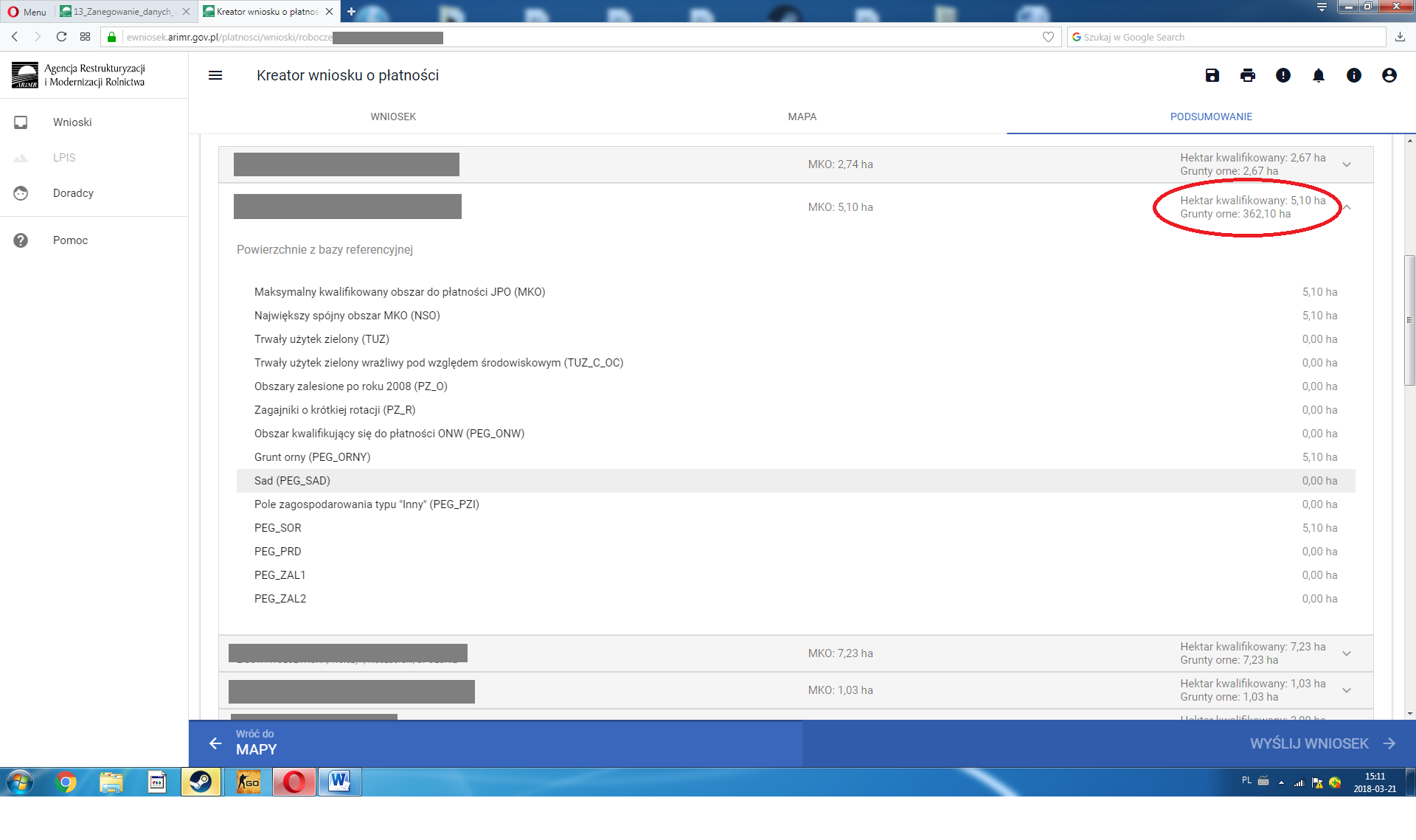Open Wnioski in the sidebar

(72, 122)
